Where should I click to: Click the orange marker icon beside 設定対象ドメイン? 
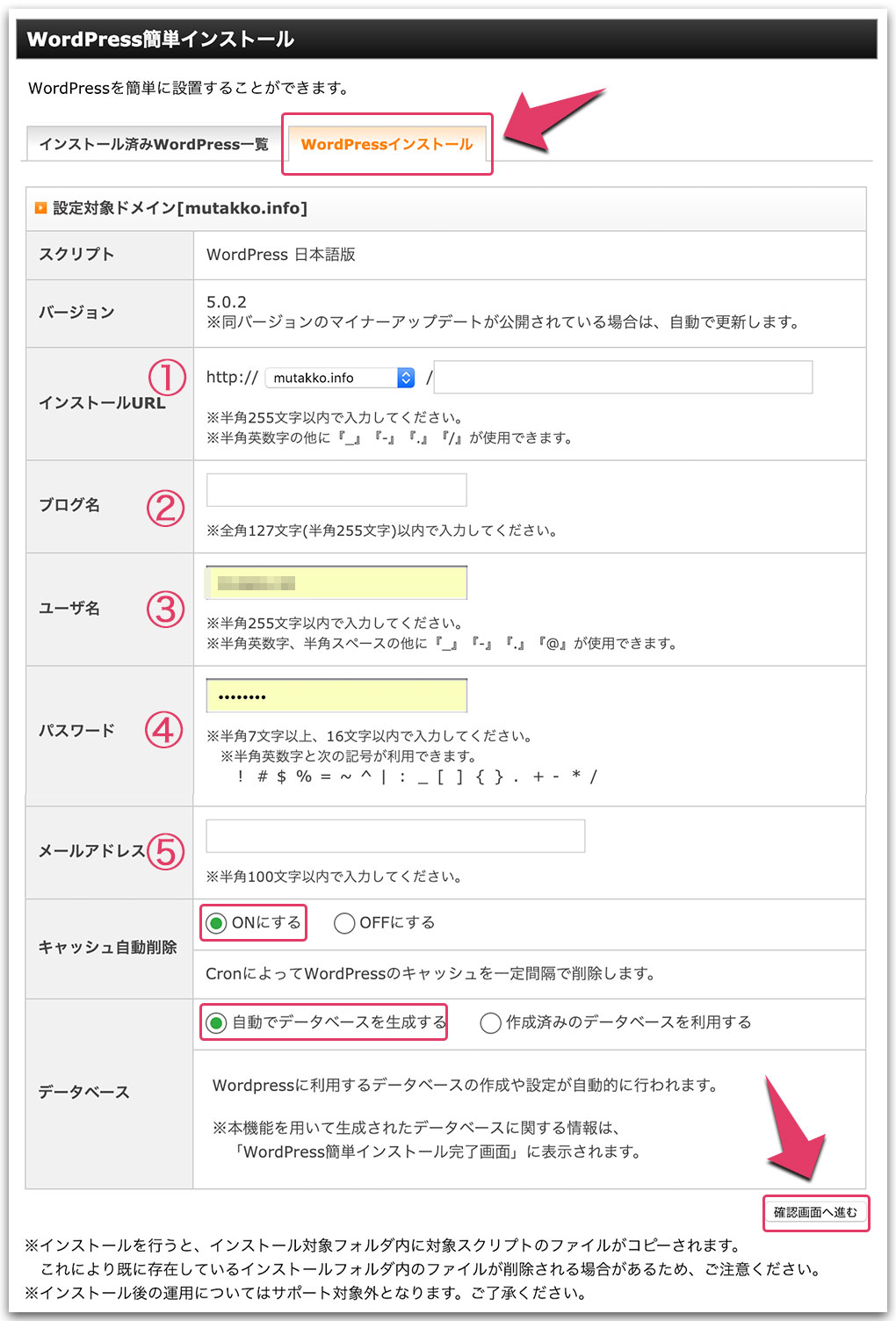coord(40,208)
